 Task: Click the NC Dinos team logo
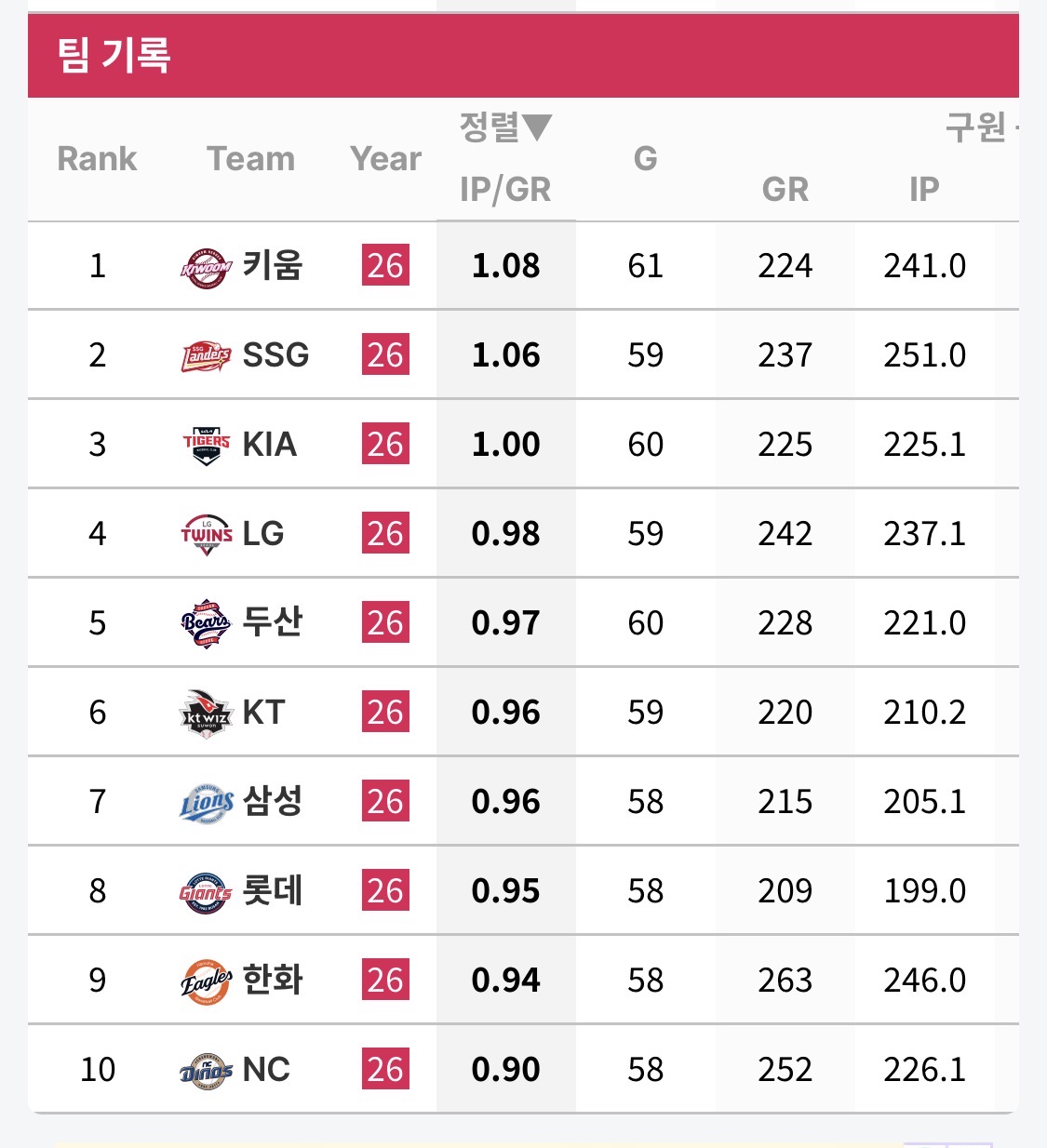(206, 1071)
